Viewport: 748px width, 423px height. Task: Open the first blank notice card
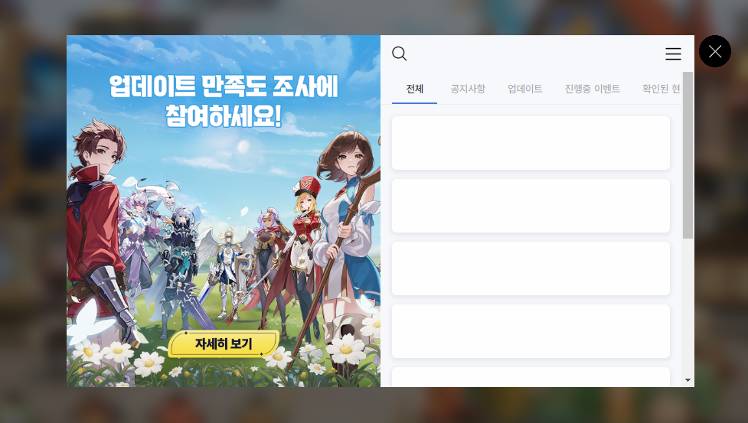pyautogui.click(x=530, y=143)
